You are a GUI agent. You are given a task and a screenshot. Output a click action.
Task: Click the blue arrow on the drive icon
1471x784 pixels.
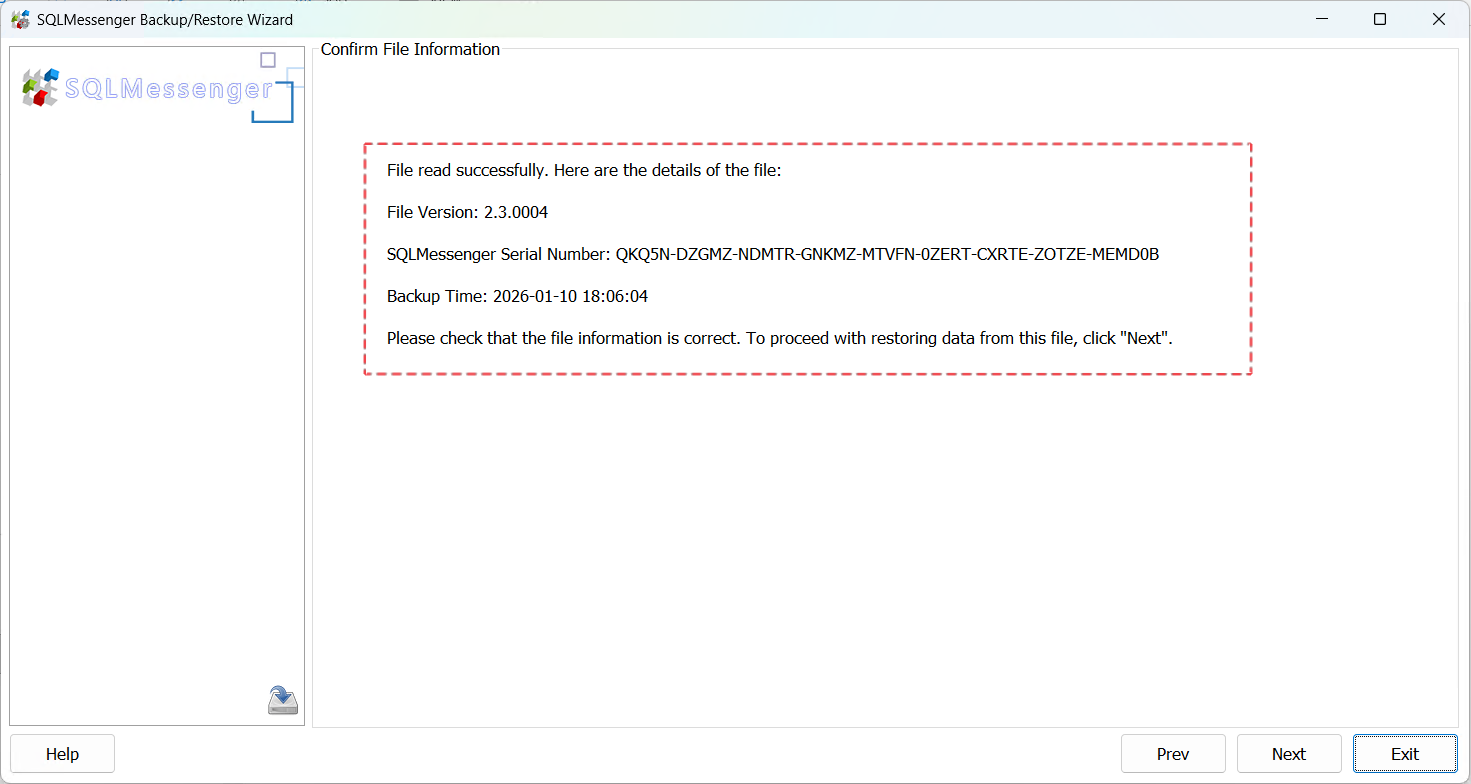[281, 696]
